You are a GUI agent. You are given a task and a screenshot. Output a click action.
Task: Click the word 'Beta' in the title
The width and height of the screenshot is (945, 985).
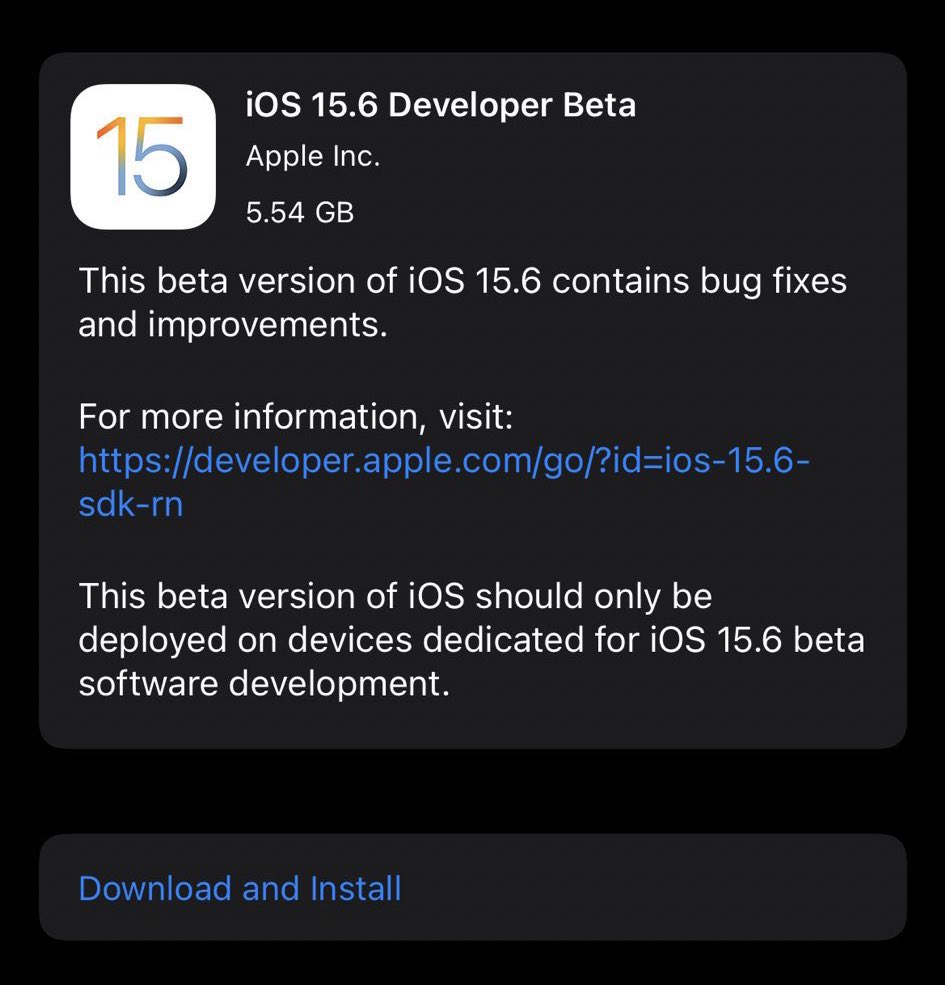(x=599, y=104)
